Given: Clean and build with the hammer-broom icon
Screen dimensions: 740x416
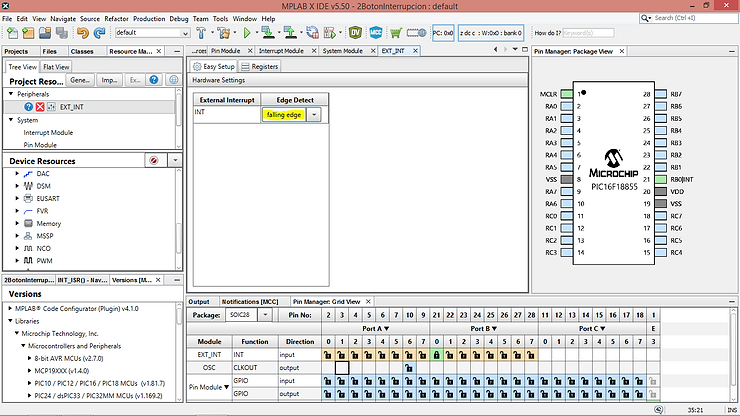Looking at the screenshot, I should tap(224, 33).
